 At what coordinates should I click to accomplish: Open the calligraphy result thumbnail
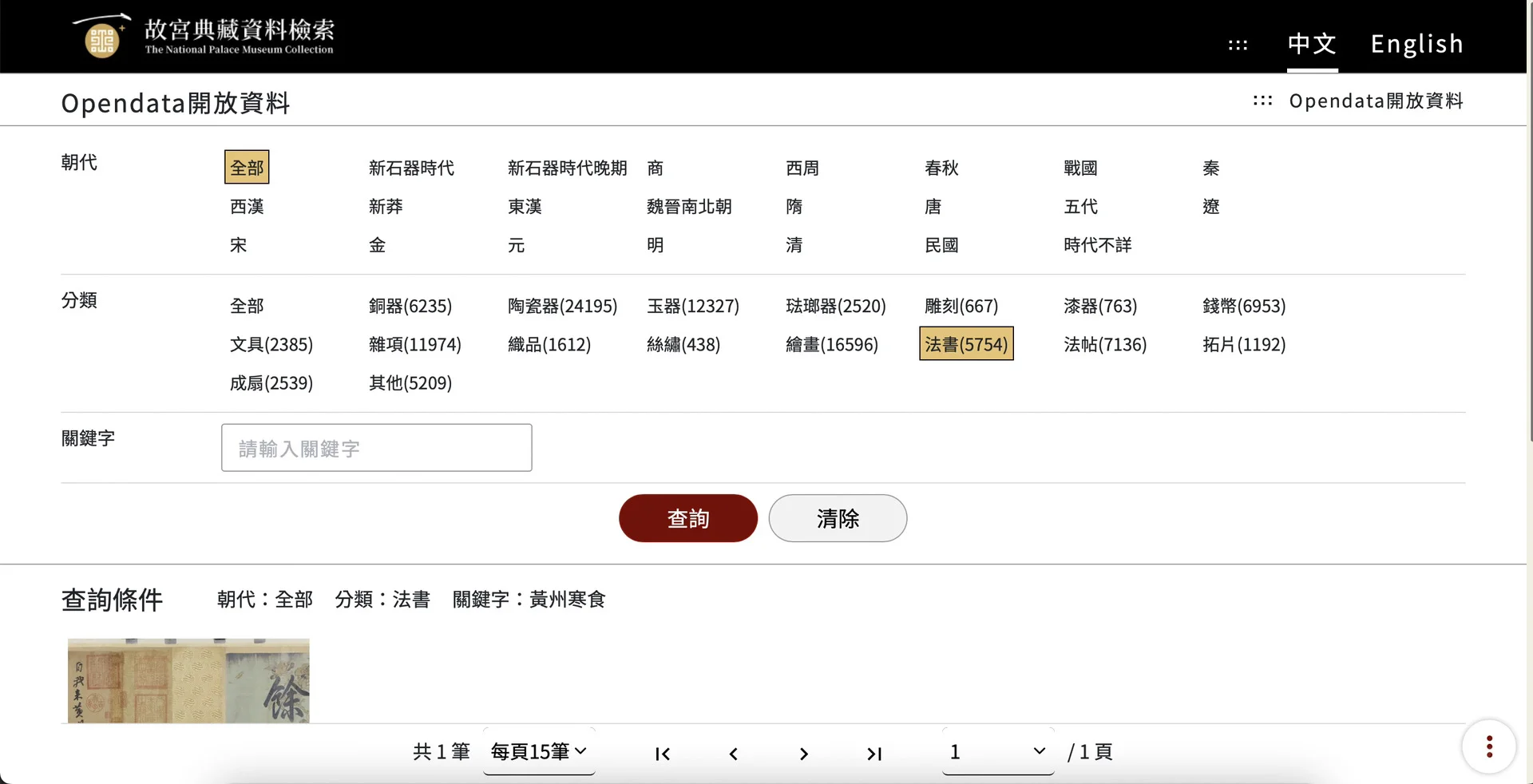tap(188, 680)
